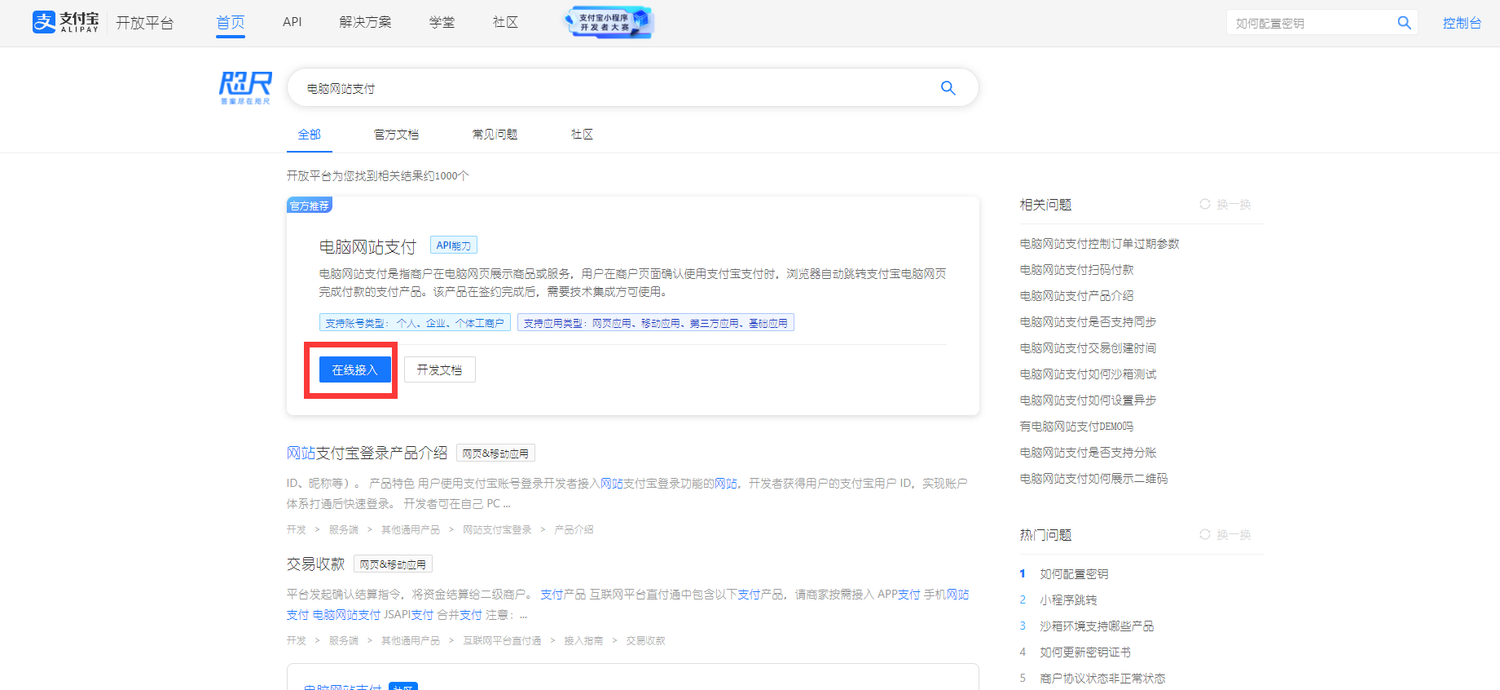Open 有电脑网站支付DEMO吗 question
The width and height of the screenshot is (1500, 690).
(x=1077, y=426)
